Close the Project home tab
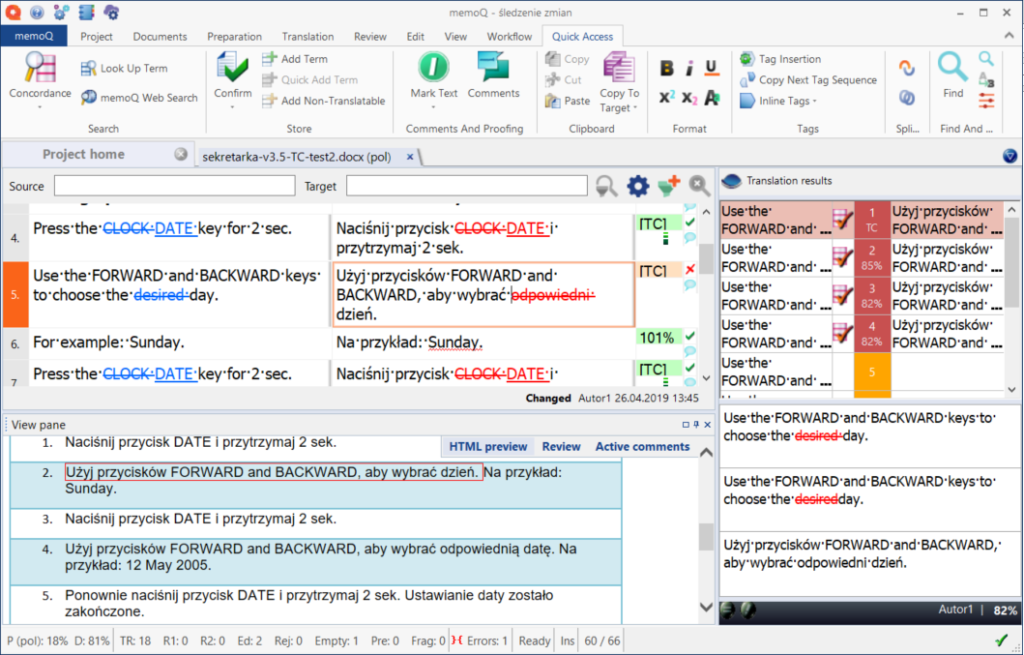 [x=181, y=154]
